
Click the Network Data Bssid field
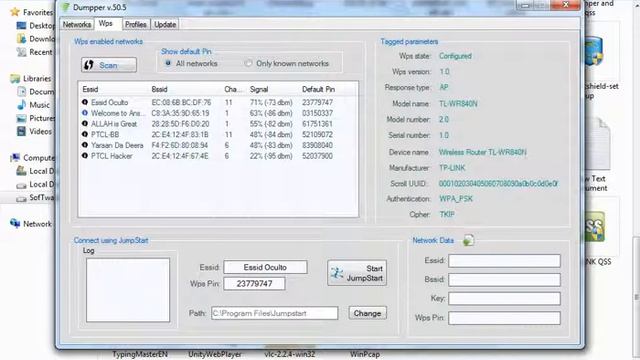(504, 280)
